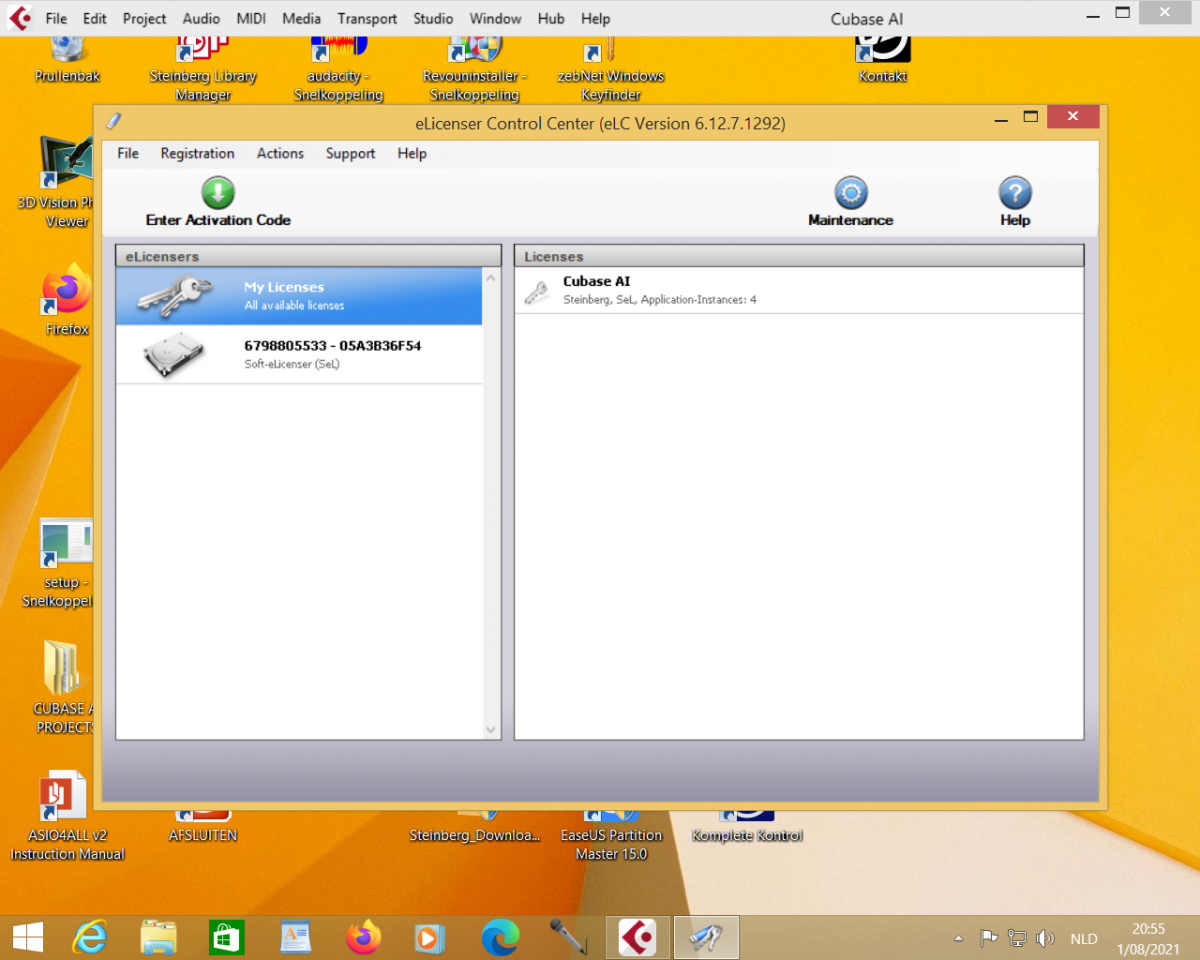The width and height of the screenshot is (1200, 960).
Task: Show hidden system tray icons
Action: [959, 938]
